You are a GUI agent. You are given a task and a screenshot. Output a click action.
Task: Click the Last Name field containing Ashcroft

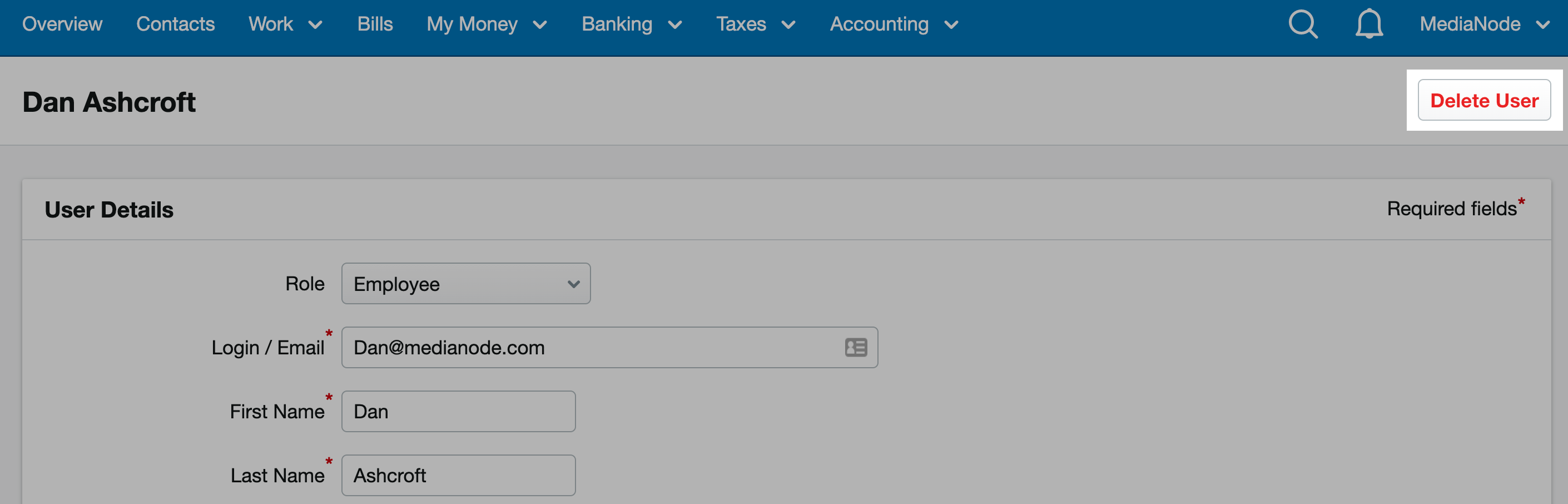[x=458, y=475]
